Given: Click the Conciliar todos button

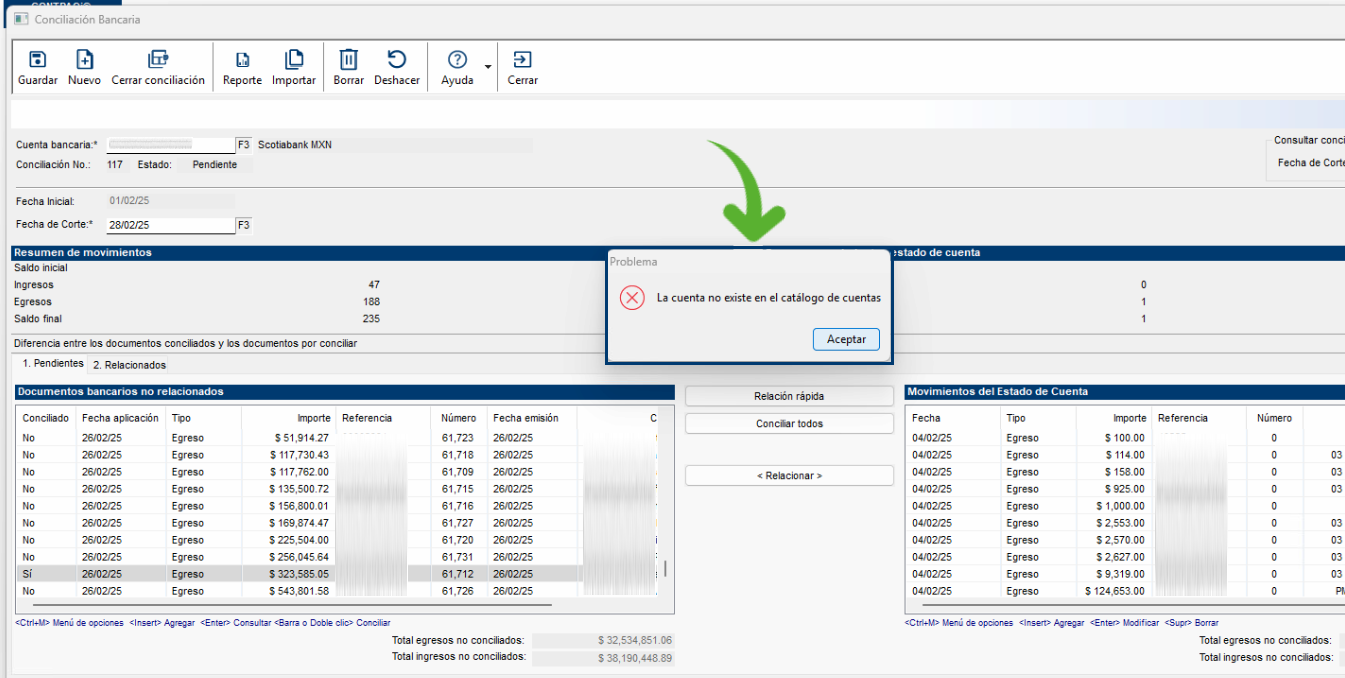Looking at the screenshot, I should point(789,424).
